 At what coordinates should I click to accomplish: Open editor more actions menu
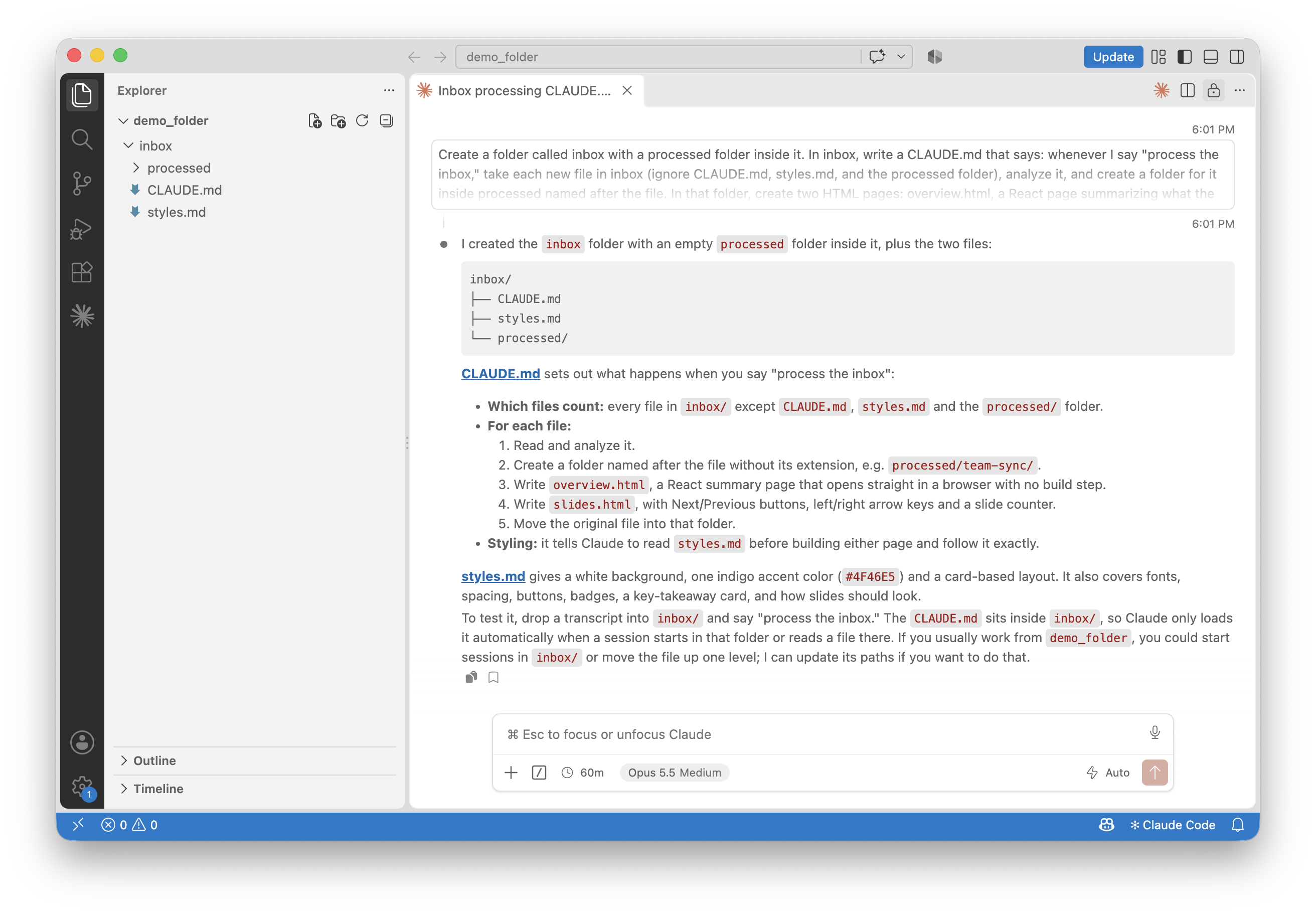coord(1240,90)
